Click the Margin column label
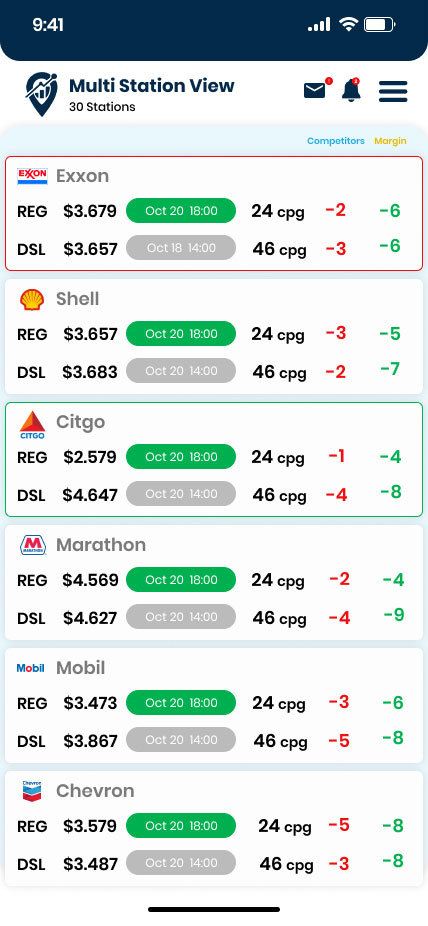Image resolution: width=428 pixels, height=926 pixels. tap(390, 141)
